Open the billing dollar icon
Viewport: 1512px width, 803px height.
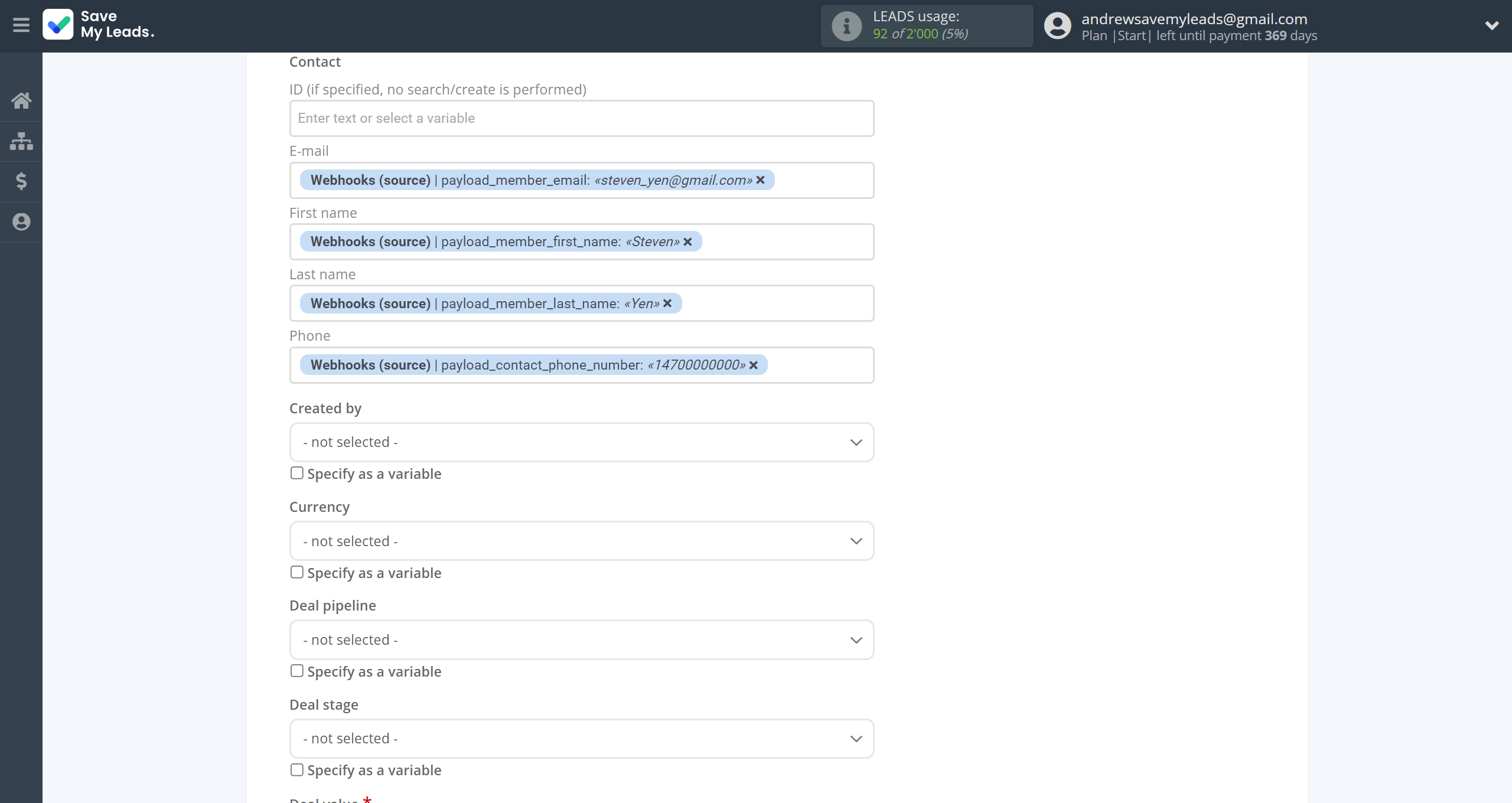[x=21, y=181]
